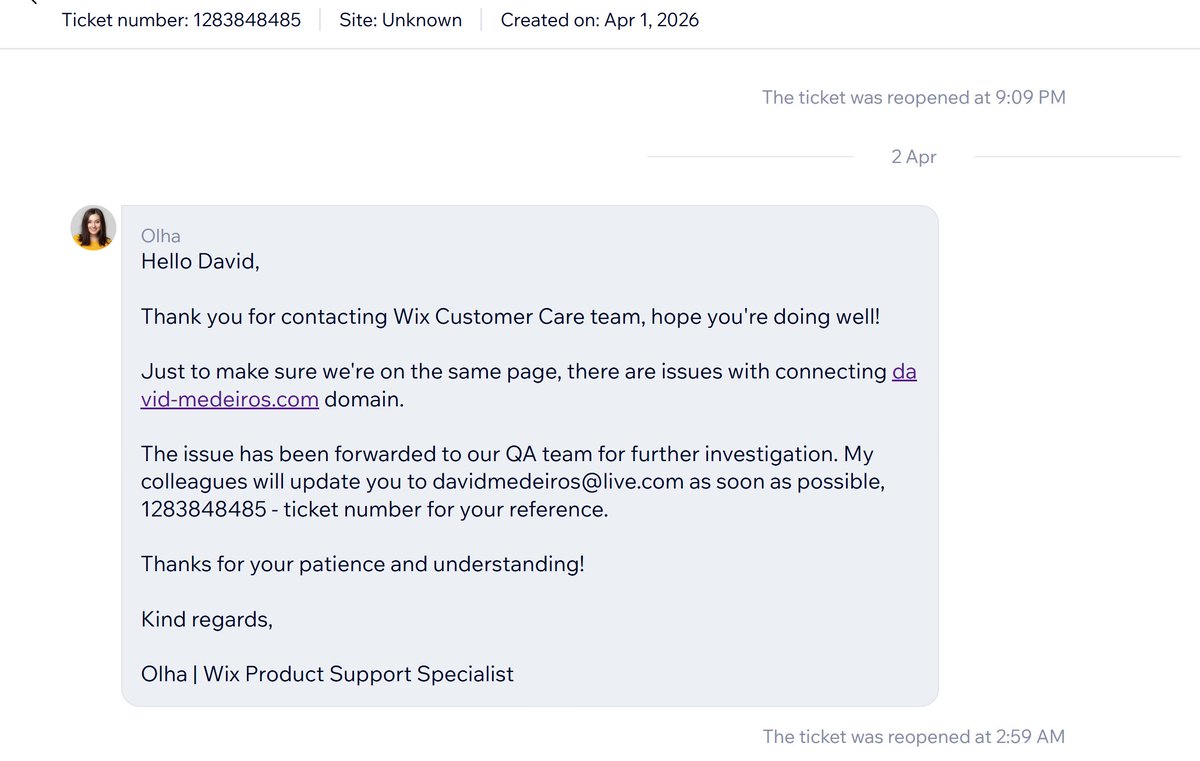
Task: Click the ticket reopened at 2:59 AM notice
Action: pyautogui.click(x=914, y=737)
